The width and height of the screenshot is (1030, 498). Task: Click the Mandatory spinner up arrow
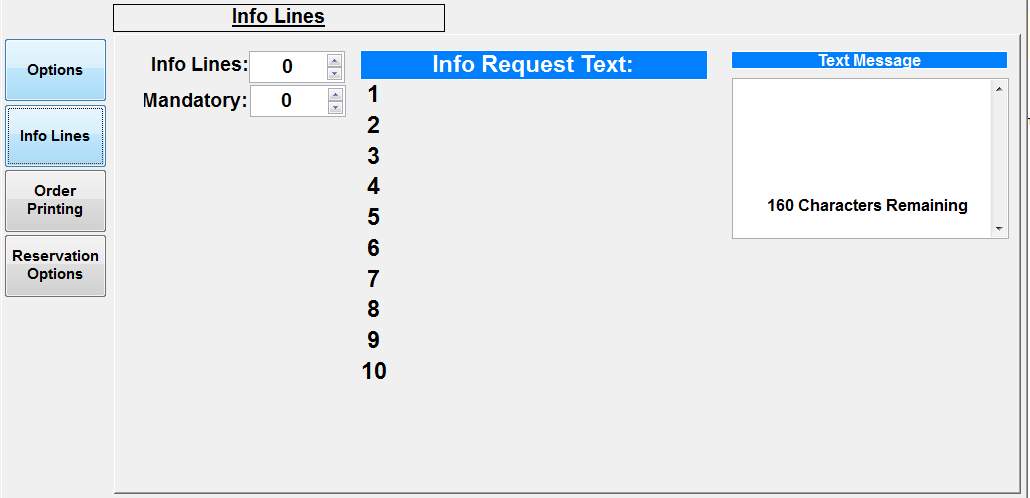[335, 94]
